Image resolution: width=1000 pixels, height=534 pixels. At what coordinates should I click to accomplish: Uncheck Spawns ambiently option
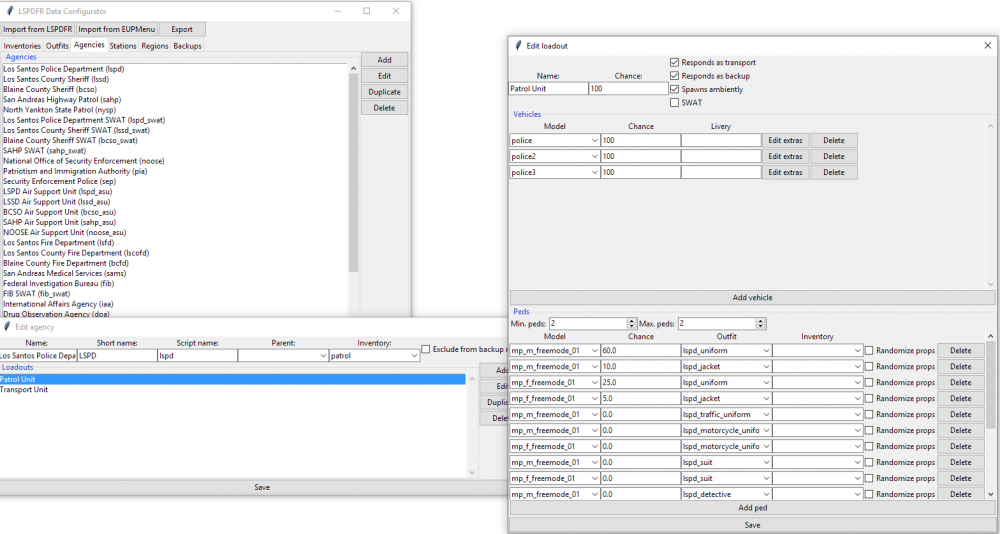[674, 89]
